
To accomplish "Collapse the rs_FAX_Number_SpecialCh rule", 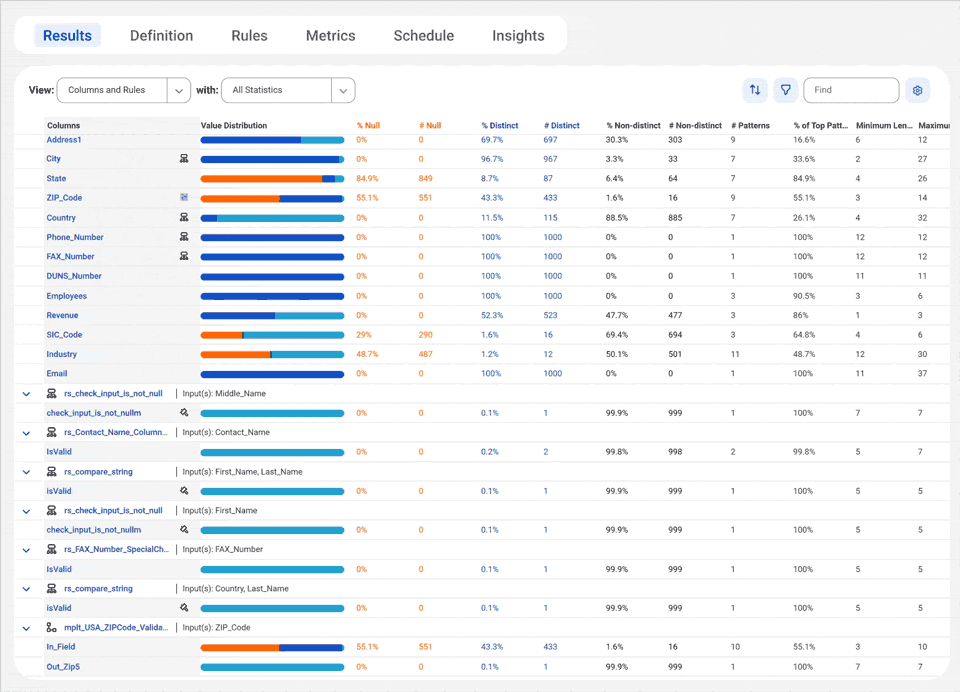I will click(26, 549).
